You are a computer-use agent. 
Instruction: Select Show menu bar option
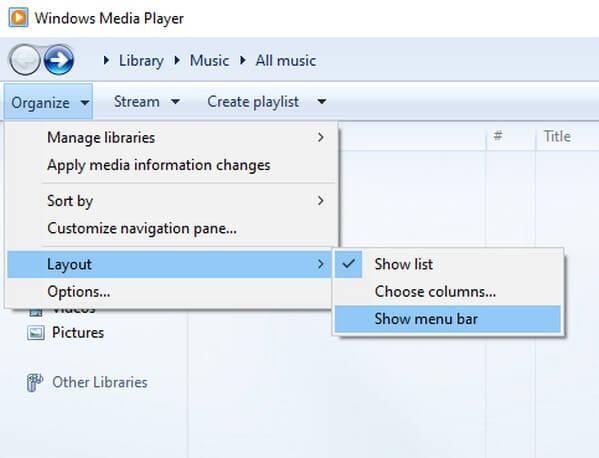click(448, 319)
